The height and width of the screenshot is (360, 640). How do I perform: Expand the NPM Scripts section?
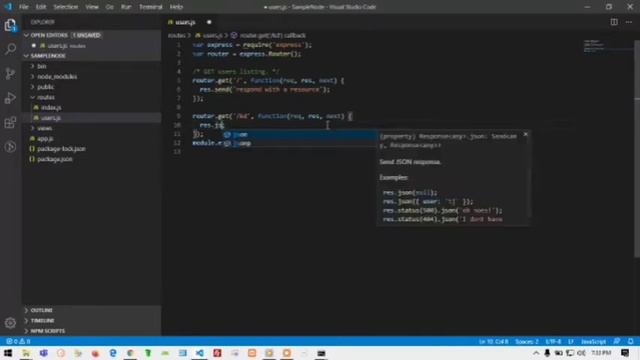coord(91,331)
